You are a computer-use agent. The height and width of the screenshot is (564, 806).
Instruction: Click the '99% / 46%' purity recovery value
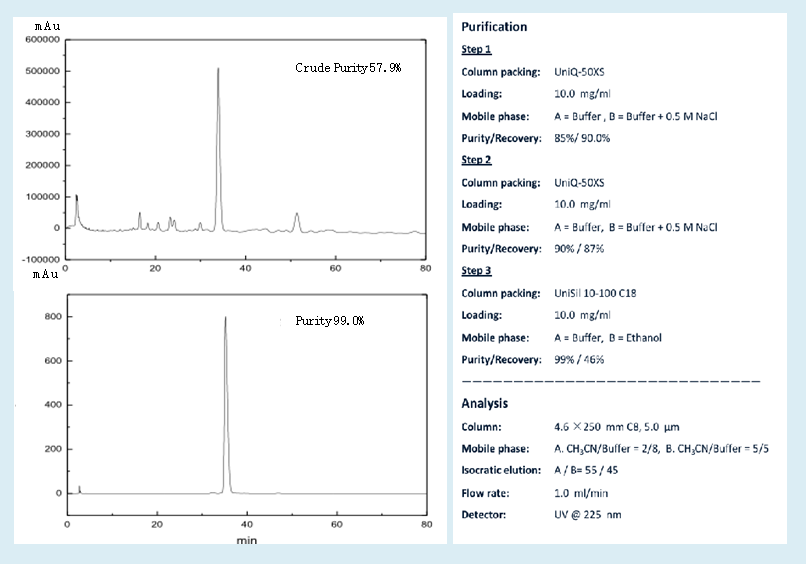pos(579,359)
